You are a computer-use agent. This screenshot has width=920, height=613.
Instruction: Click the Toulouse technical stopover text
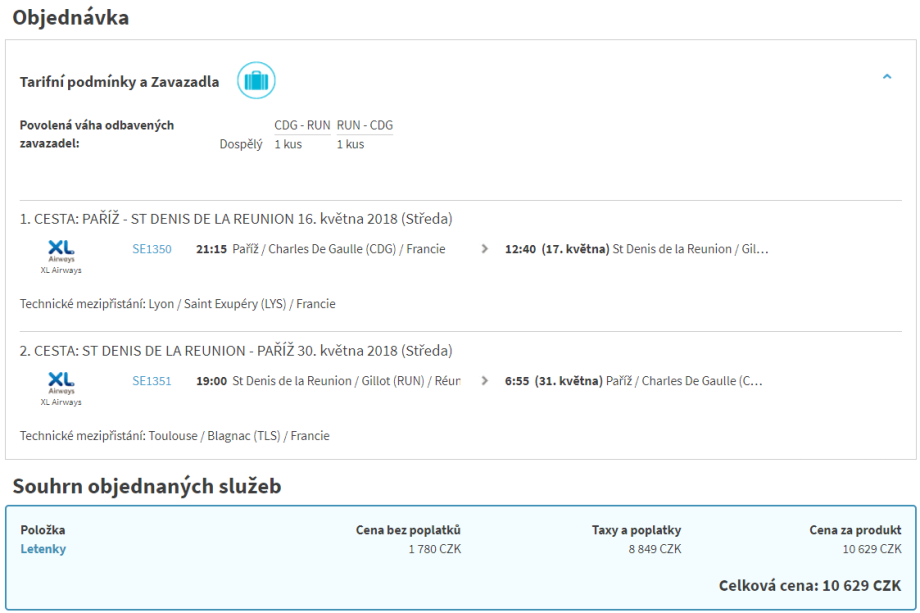point(174,436)
